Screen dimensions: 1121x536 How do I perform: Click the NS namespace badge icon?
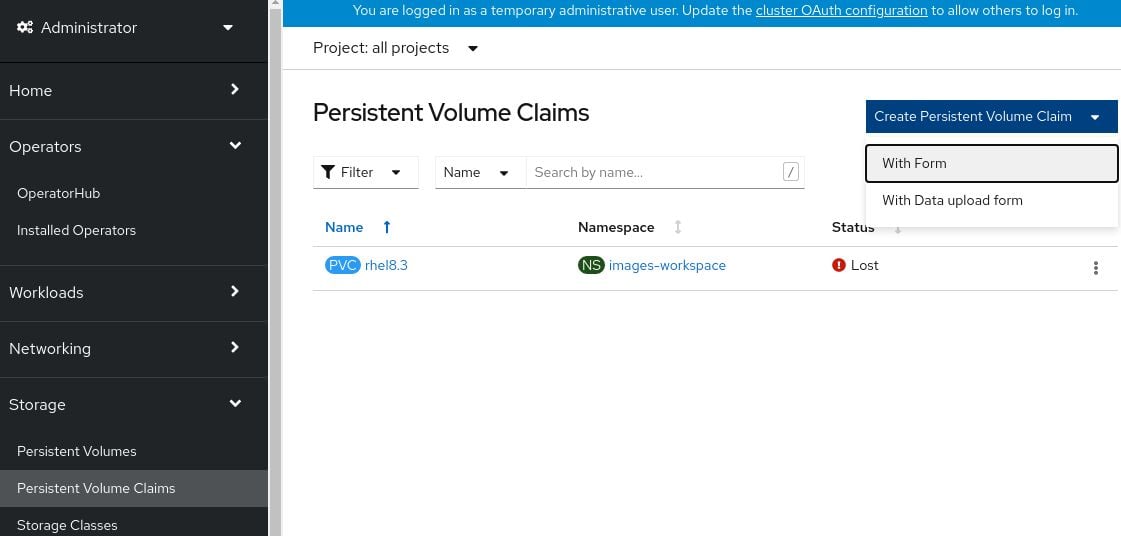(x=591, y=265)
